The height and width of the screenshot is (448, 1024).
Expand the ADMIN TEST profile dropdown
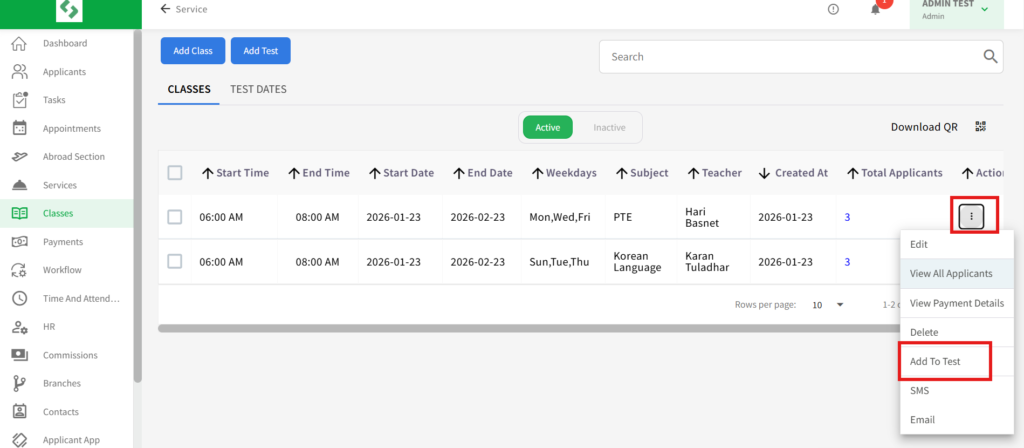point(985,10)
